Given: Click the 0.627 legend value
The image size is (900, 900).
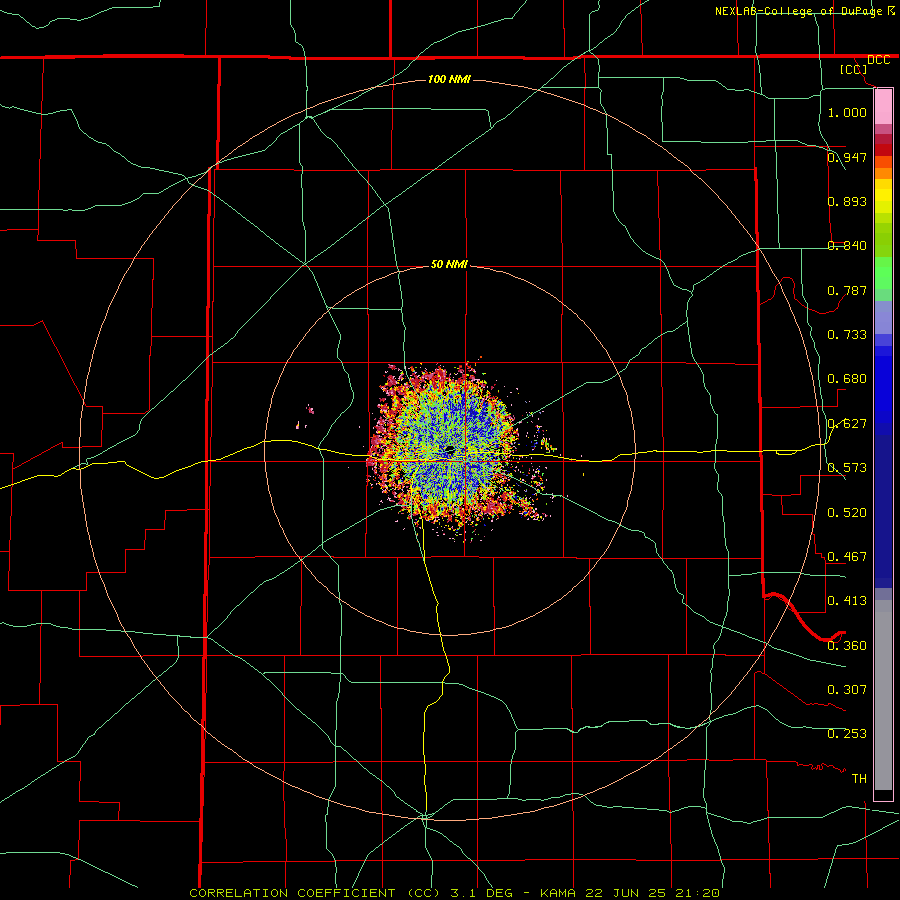Looking at the screenshot, I should (847, 424).
